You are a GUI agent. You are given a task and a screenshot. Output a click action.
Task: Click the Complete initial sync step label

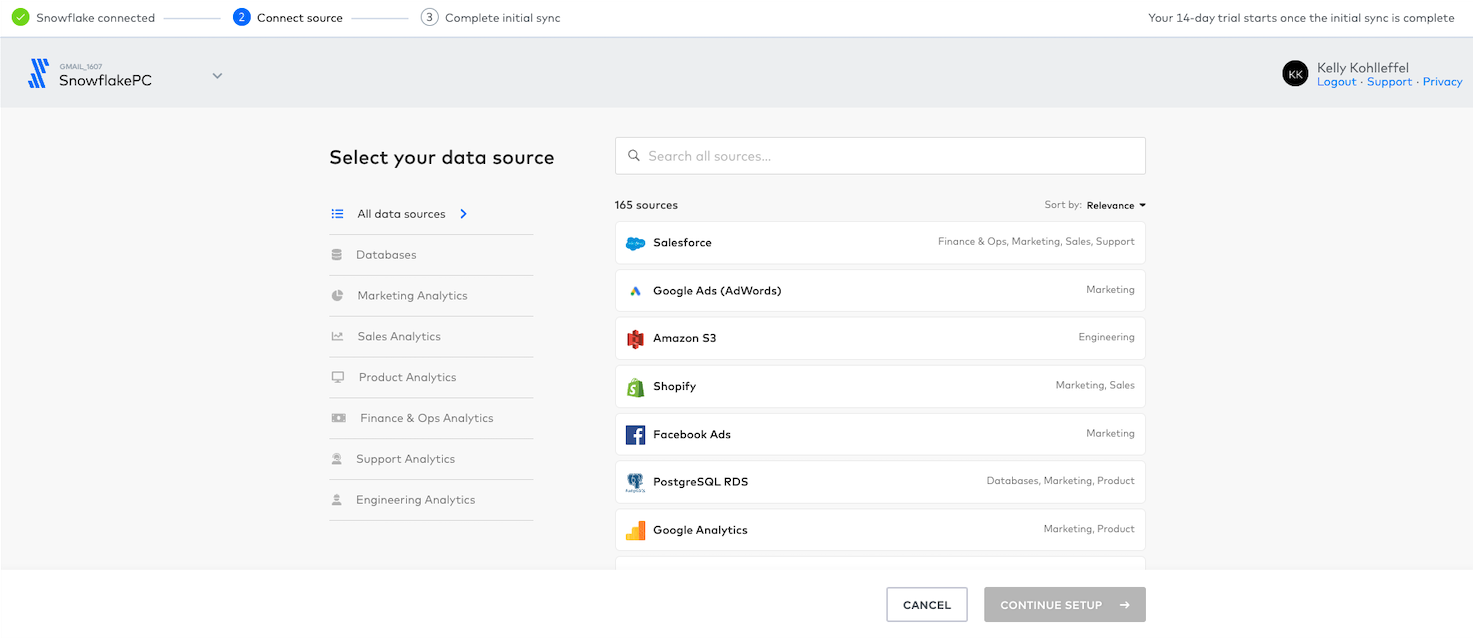pyautogui.click(x=503, y=18)
